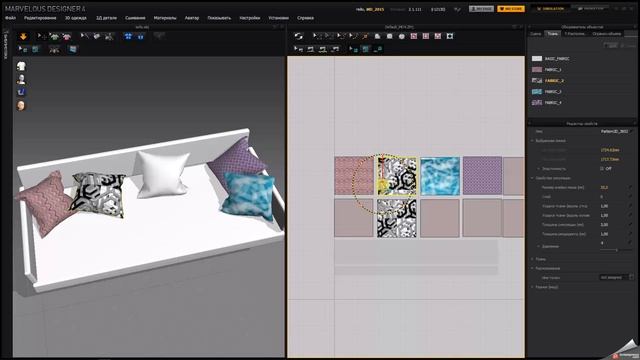Collapse the simulation properties section
Viewport: 640px width, 360px height.
point(532,178)
